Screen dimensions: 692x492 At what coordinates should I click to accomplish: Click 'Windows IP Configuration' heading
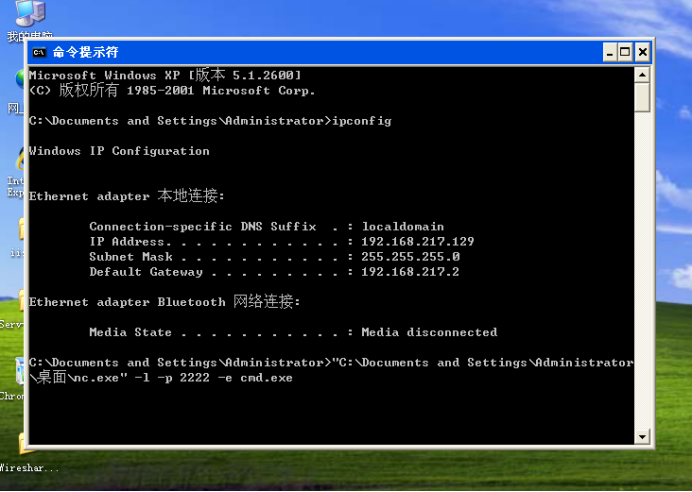119,151
